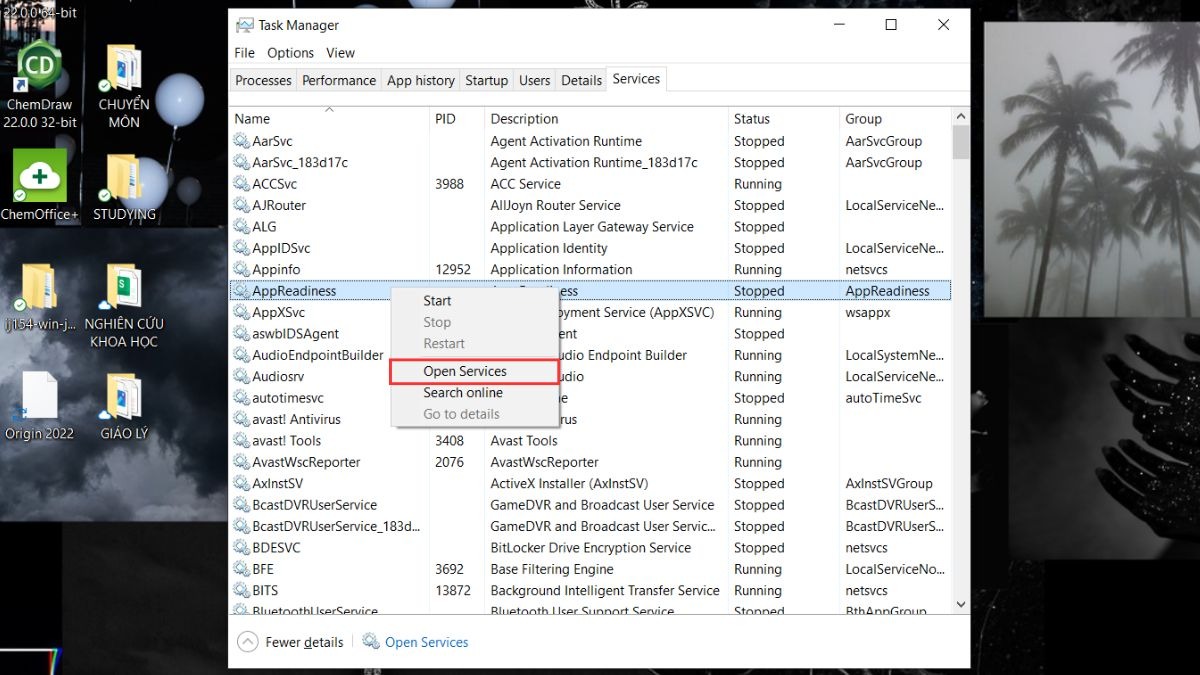Click the AllJoyn Router Service description
1200x675 pixels.
click(x=556, y=205)
